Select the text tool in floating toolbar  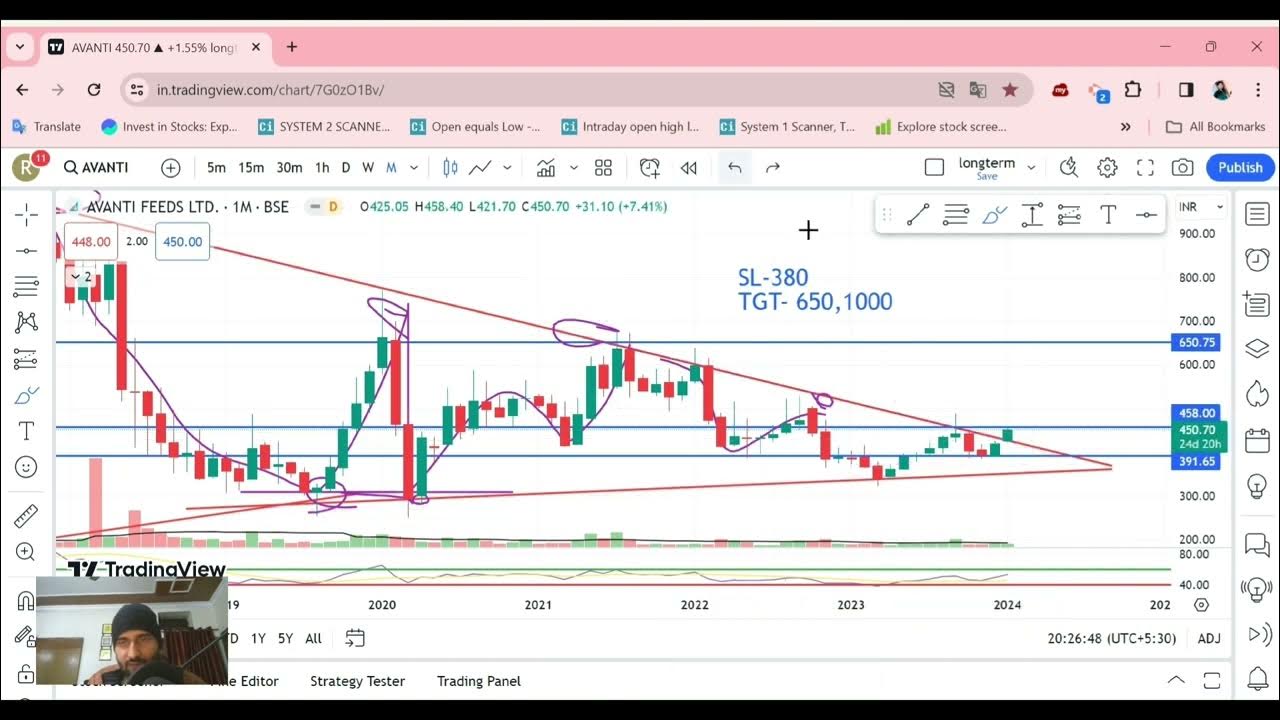click(1108, 214)
